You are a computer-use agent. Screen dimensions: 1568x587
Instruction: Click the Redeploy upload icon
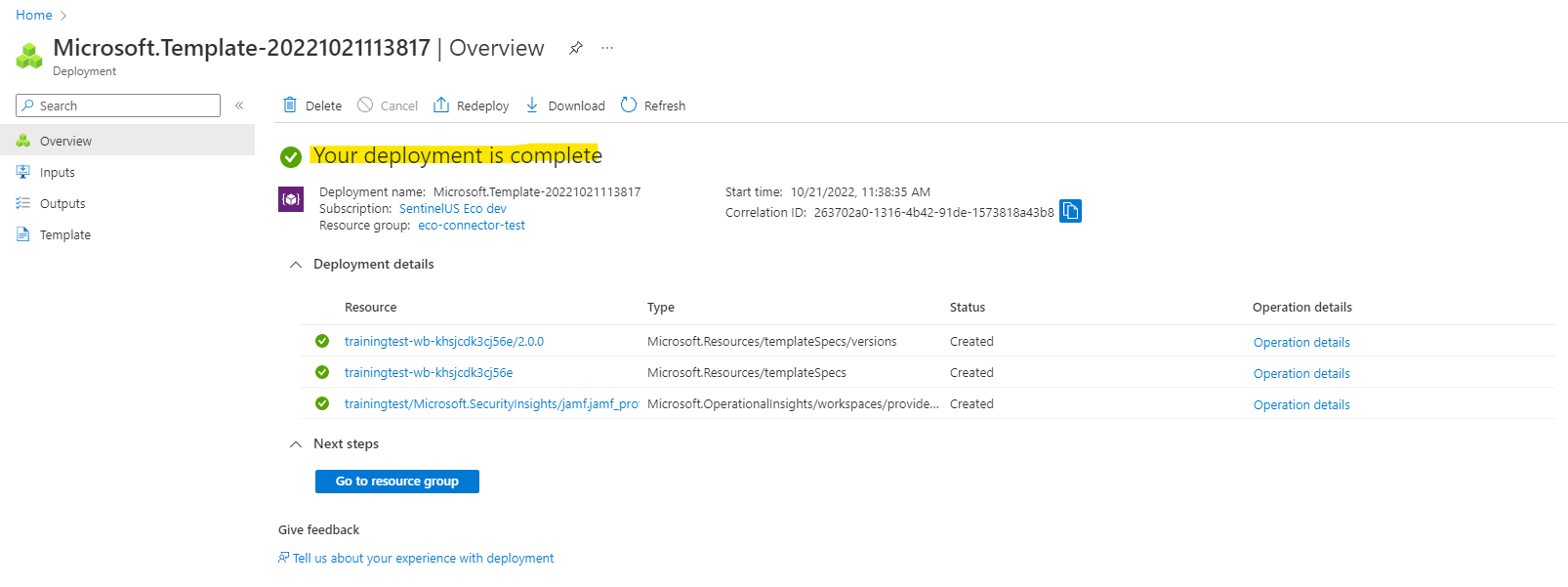pyautogui.click(x=441, y=105)
